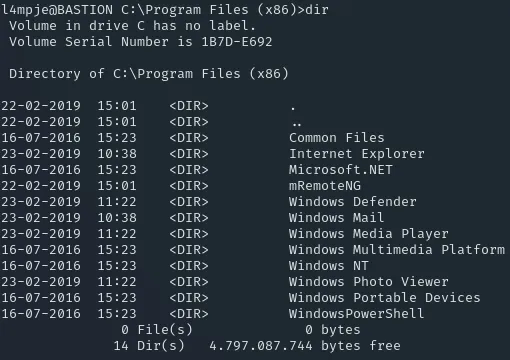Select the Windows Multimedia Platform directory
The image size is (510, 360).
click(397, 250)
